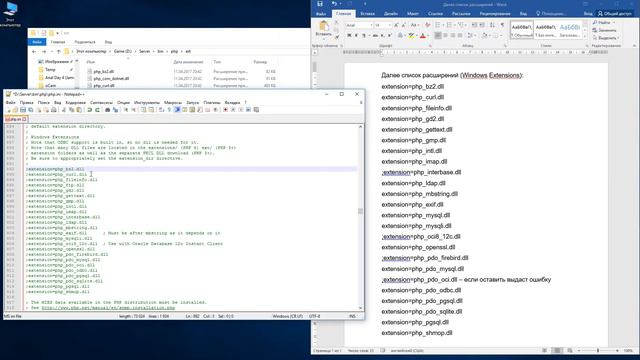Click Back arrow in the File Explorer window
This screenshot has height=360, width=640.
(x=34, y=52)
